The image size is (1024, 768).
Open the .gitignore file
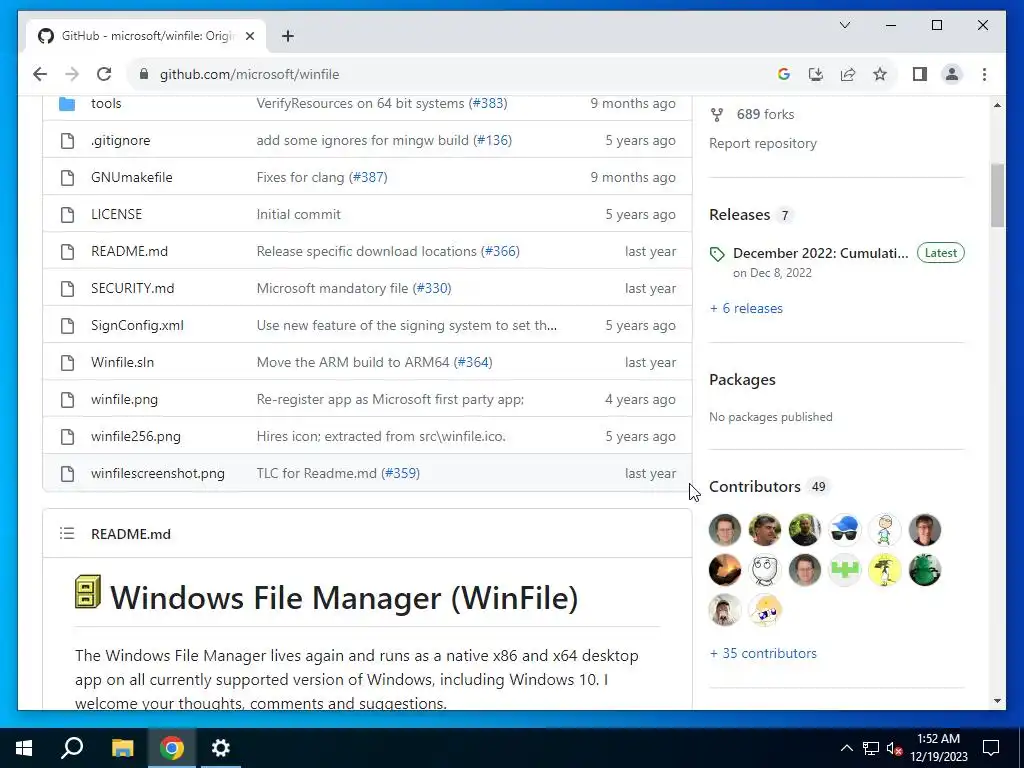click(x=120, y=140)
